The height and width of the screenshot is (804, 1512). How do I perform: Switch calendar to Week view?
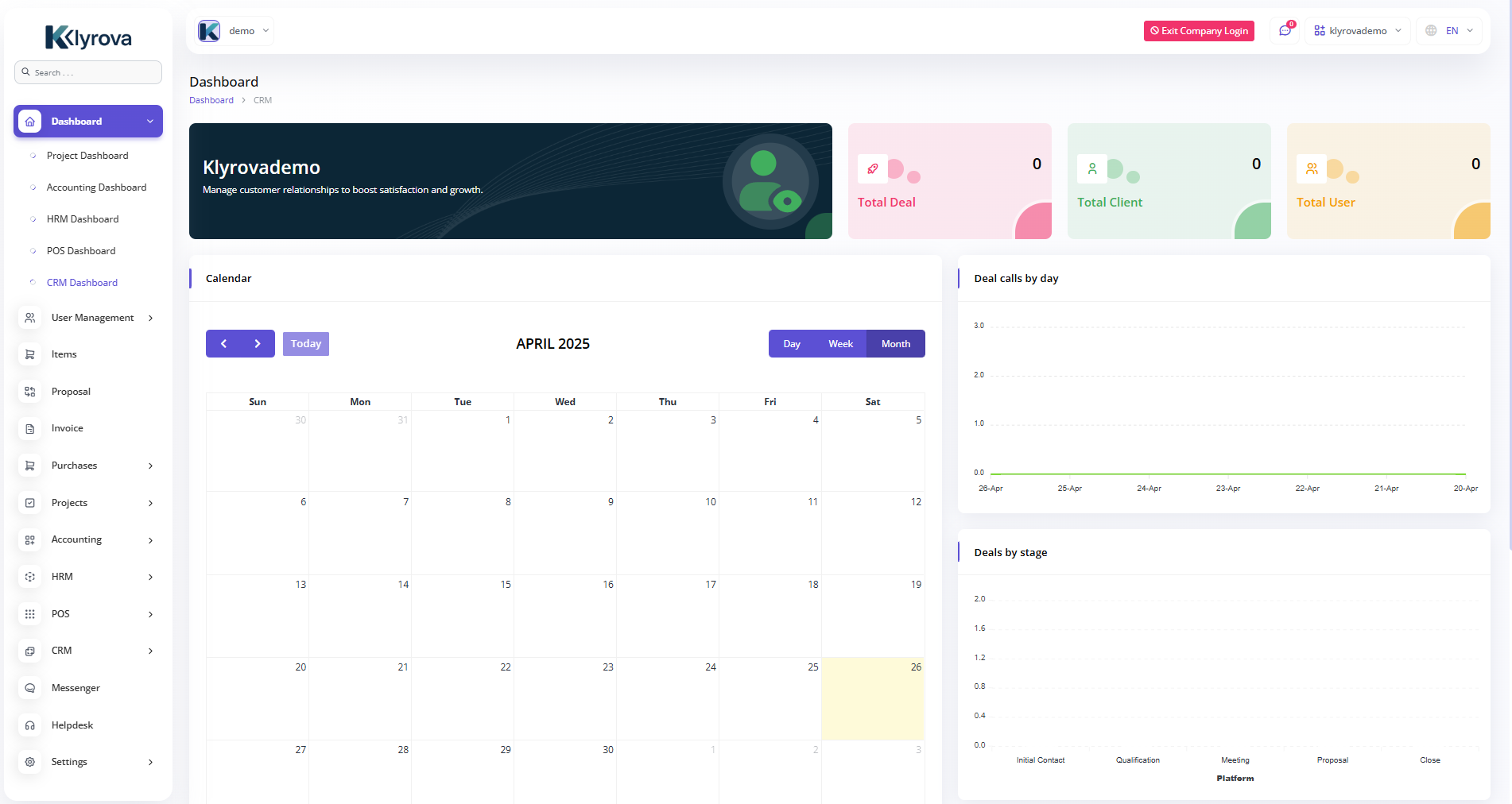pos(840,344)
